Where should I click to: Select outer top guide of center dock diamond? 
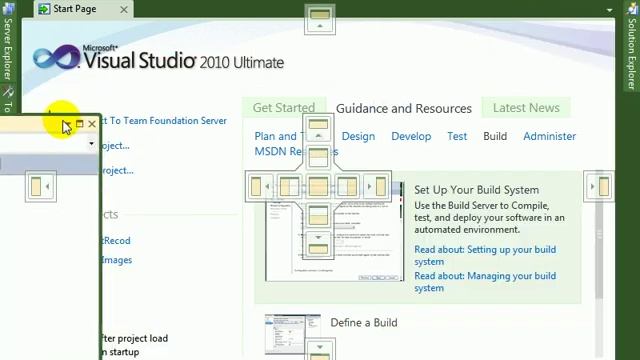point(318,129)
